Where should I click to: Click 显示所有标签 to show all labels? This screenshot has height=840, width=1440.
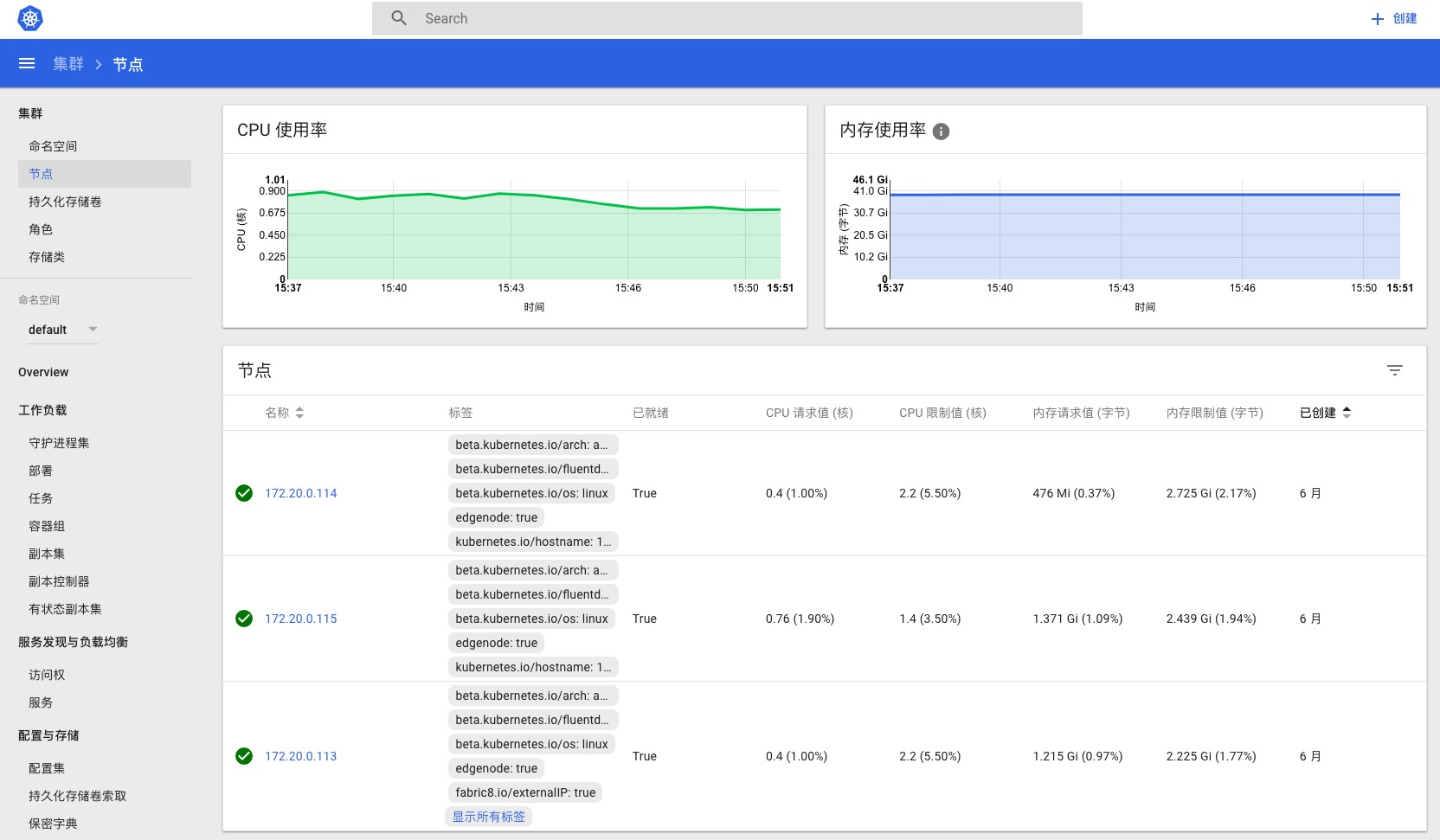click(x=488, y=816)
